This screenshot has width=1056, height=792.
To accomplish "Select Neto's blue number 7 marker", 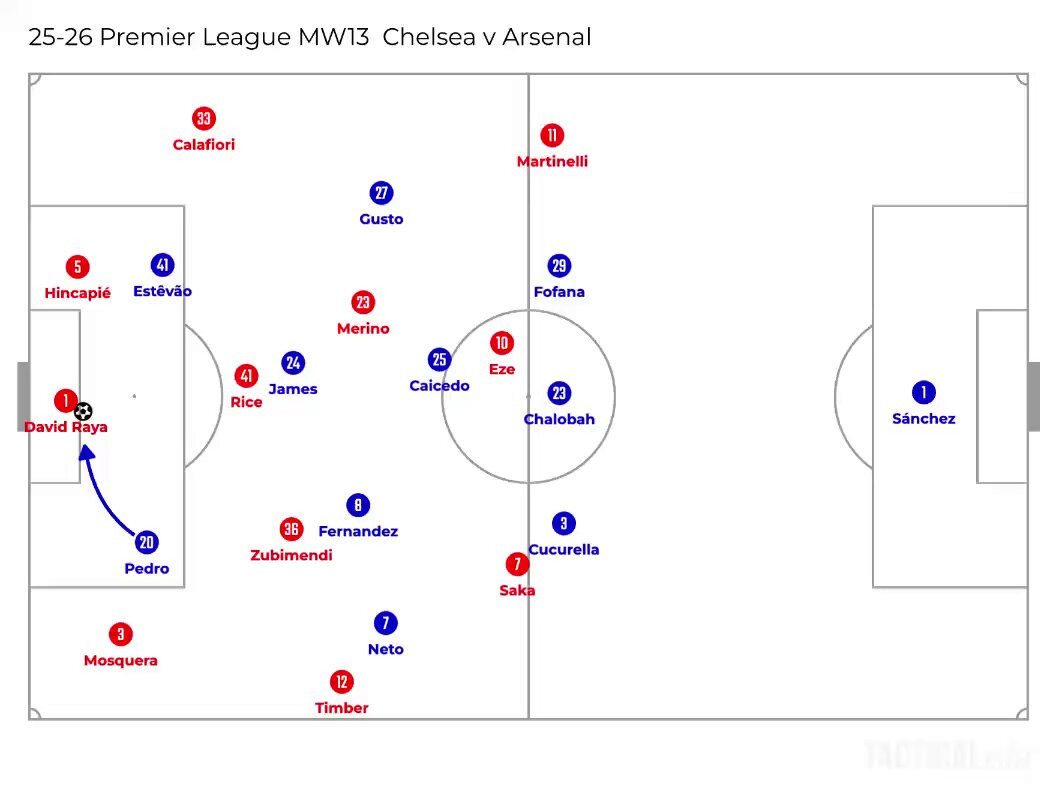I will point(386,623).
